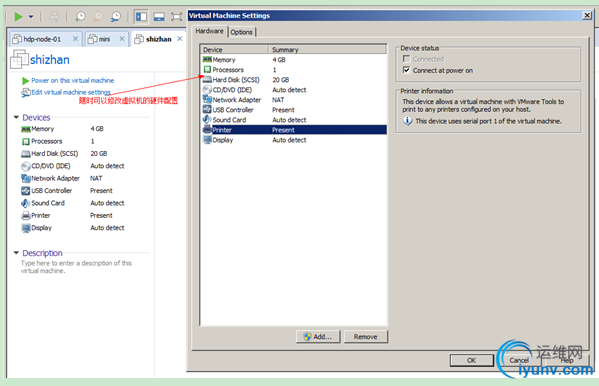Close the shizhan tab
This screenshot has width=599, height=386.
pos(180,39)
